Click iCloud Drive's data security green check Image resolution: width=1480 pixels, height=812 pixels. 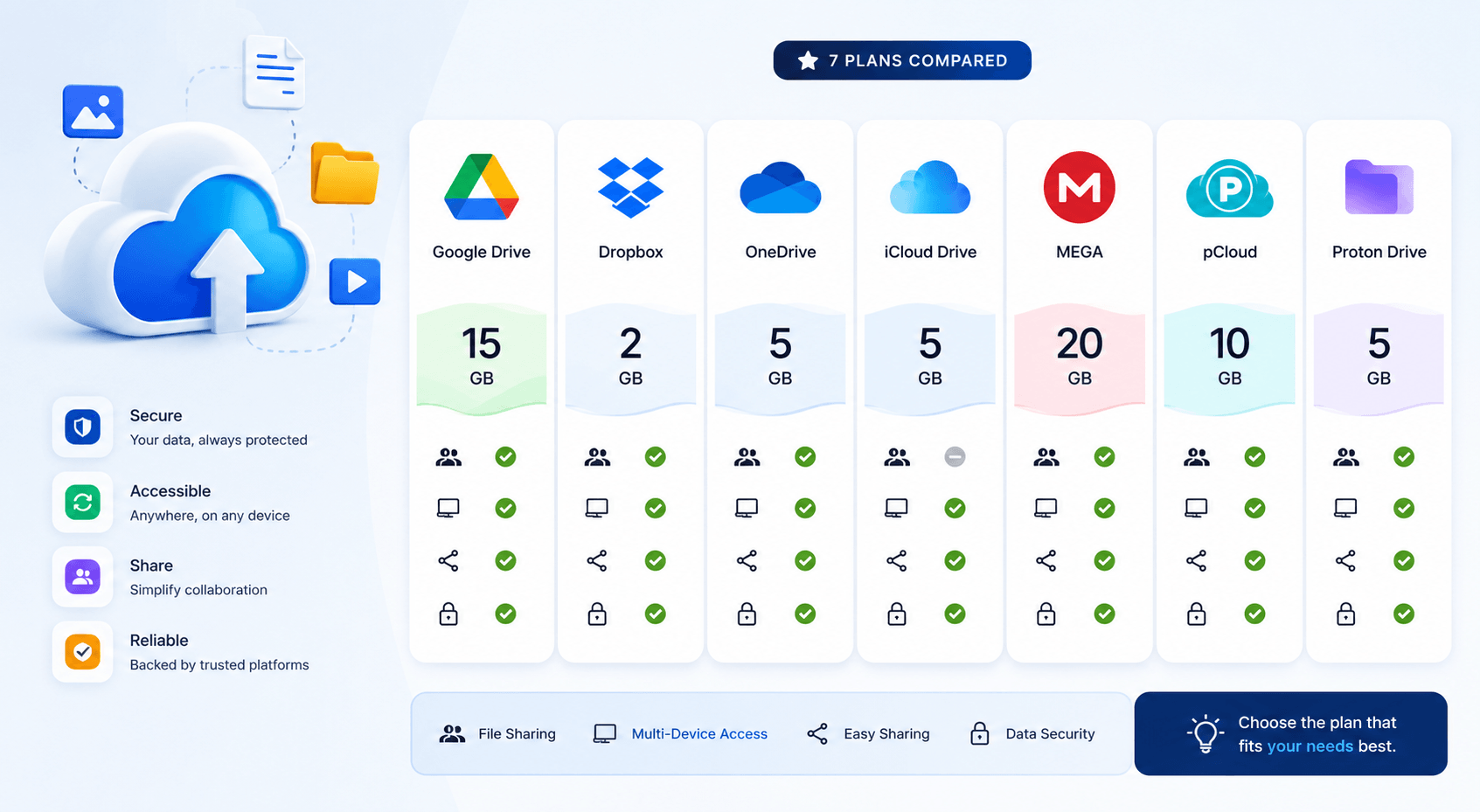tap(955, 614)
